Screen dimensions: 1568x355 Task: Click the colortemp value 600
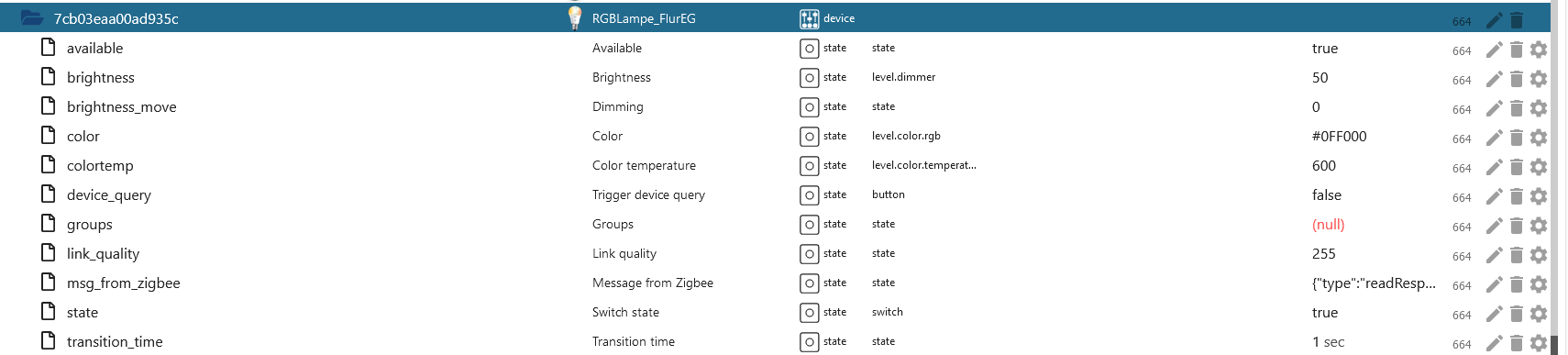(1323, 166)
